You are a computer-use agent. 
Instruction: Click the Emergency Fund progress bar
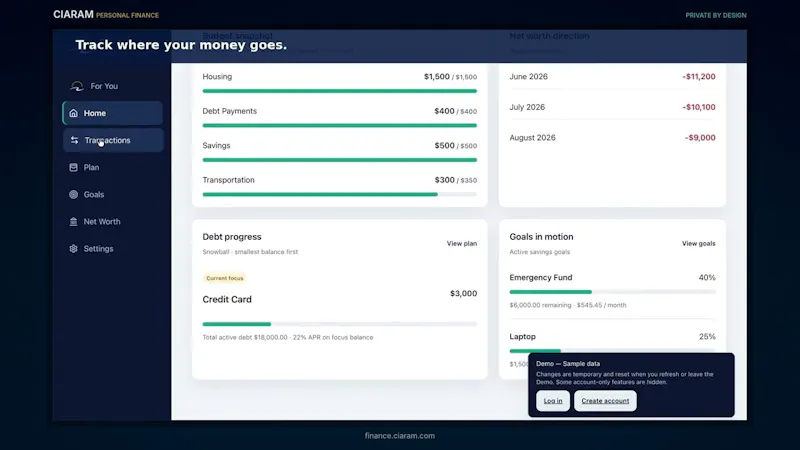(x=612, y=292)
